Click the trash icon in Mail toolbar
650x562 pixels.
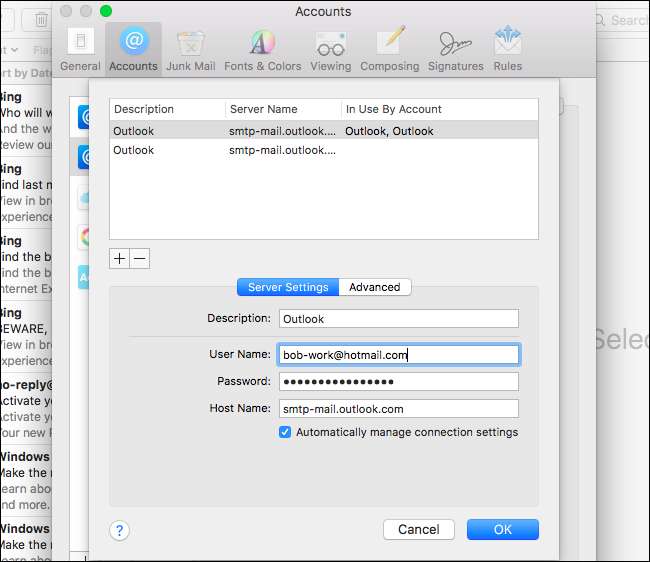(x=41, y=19)
